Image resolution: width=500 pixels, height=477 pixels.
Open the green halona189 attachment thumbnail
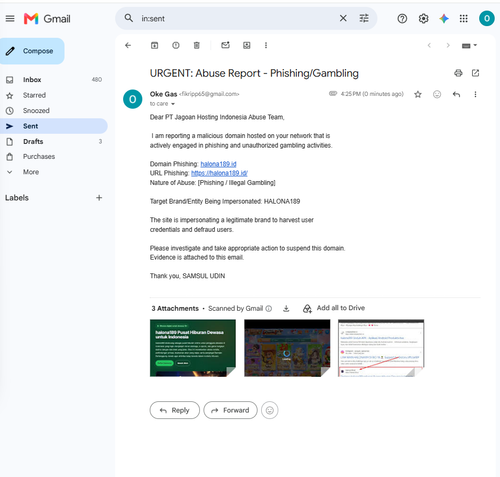click(193, 348)
